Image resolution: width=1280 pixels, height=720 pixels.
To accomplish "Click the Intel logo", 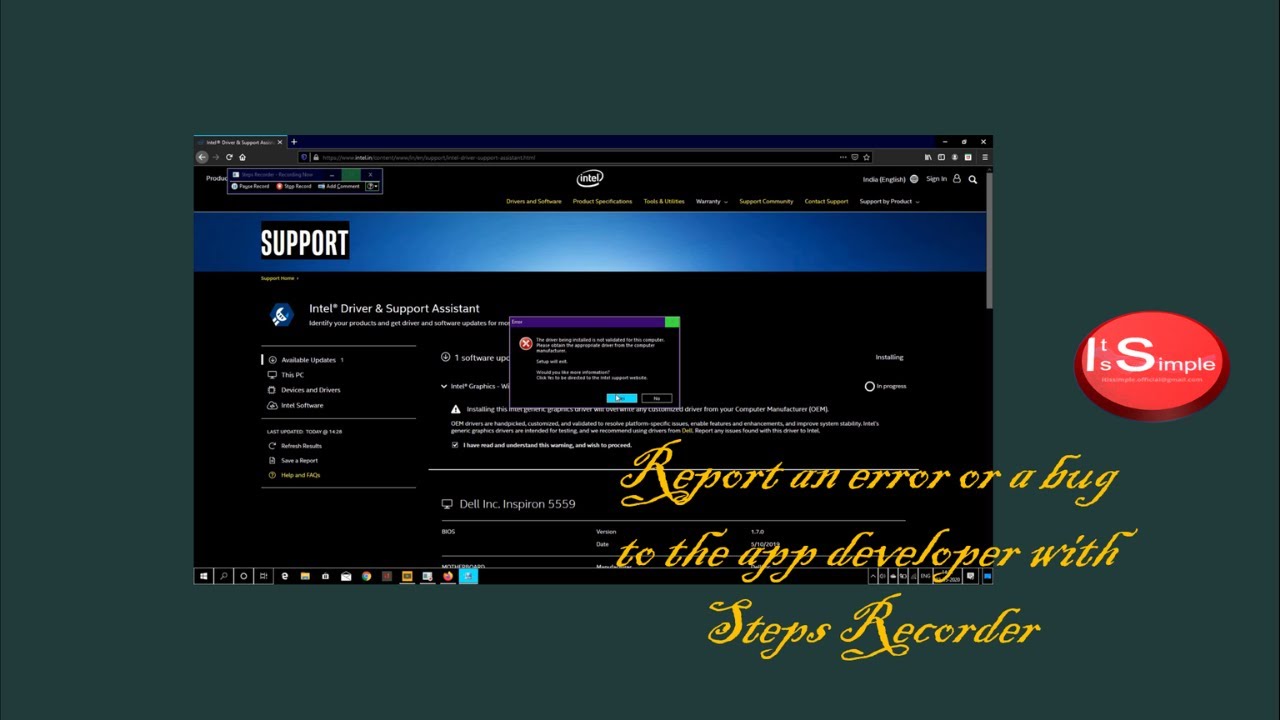I will tap(590, 178).
